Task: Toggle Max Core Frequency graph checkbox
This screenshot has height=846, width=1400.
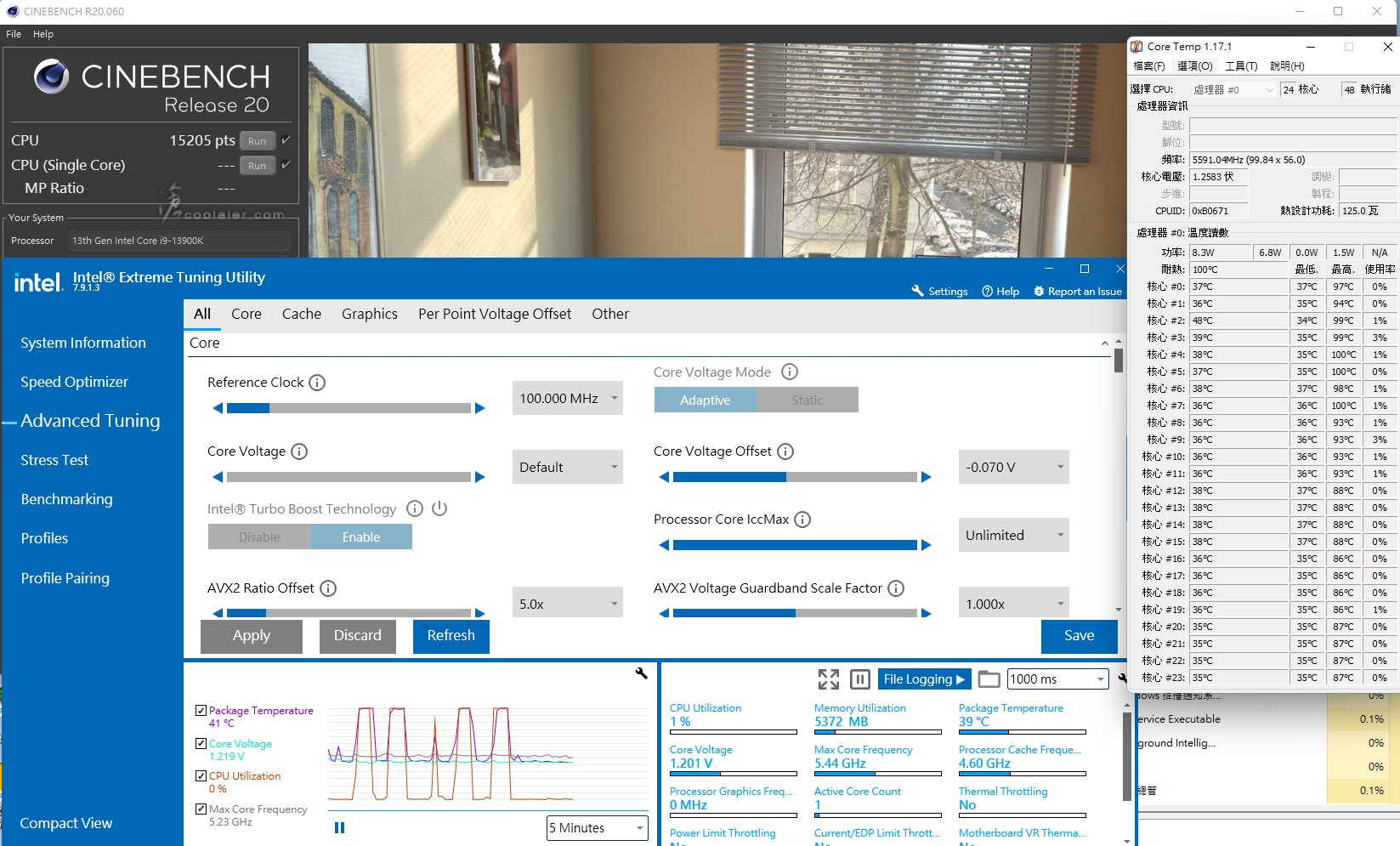Action: tap(201, 809)
